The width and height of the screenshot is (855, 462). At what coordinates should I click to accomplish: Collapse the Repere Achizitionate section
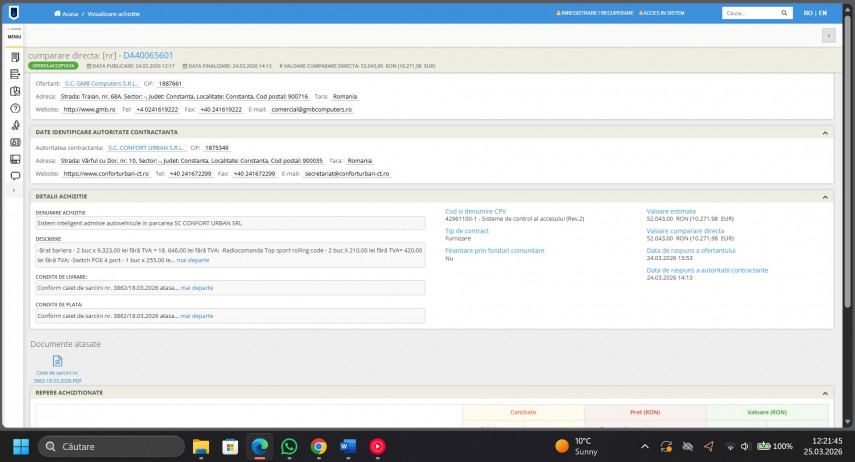coord(825,393)
